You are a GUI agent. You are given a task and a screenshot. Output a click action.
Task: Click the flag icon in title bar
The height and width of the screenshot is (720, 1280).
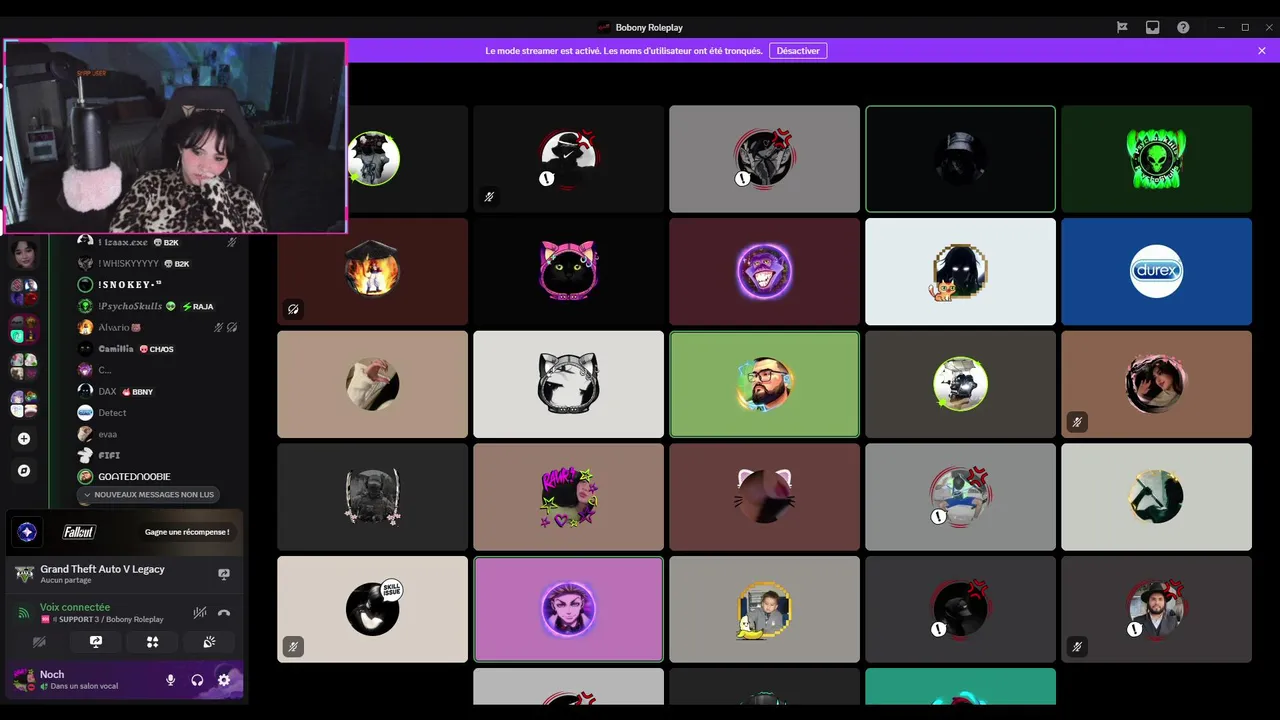pos(1122,27)
